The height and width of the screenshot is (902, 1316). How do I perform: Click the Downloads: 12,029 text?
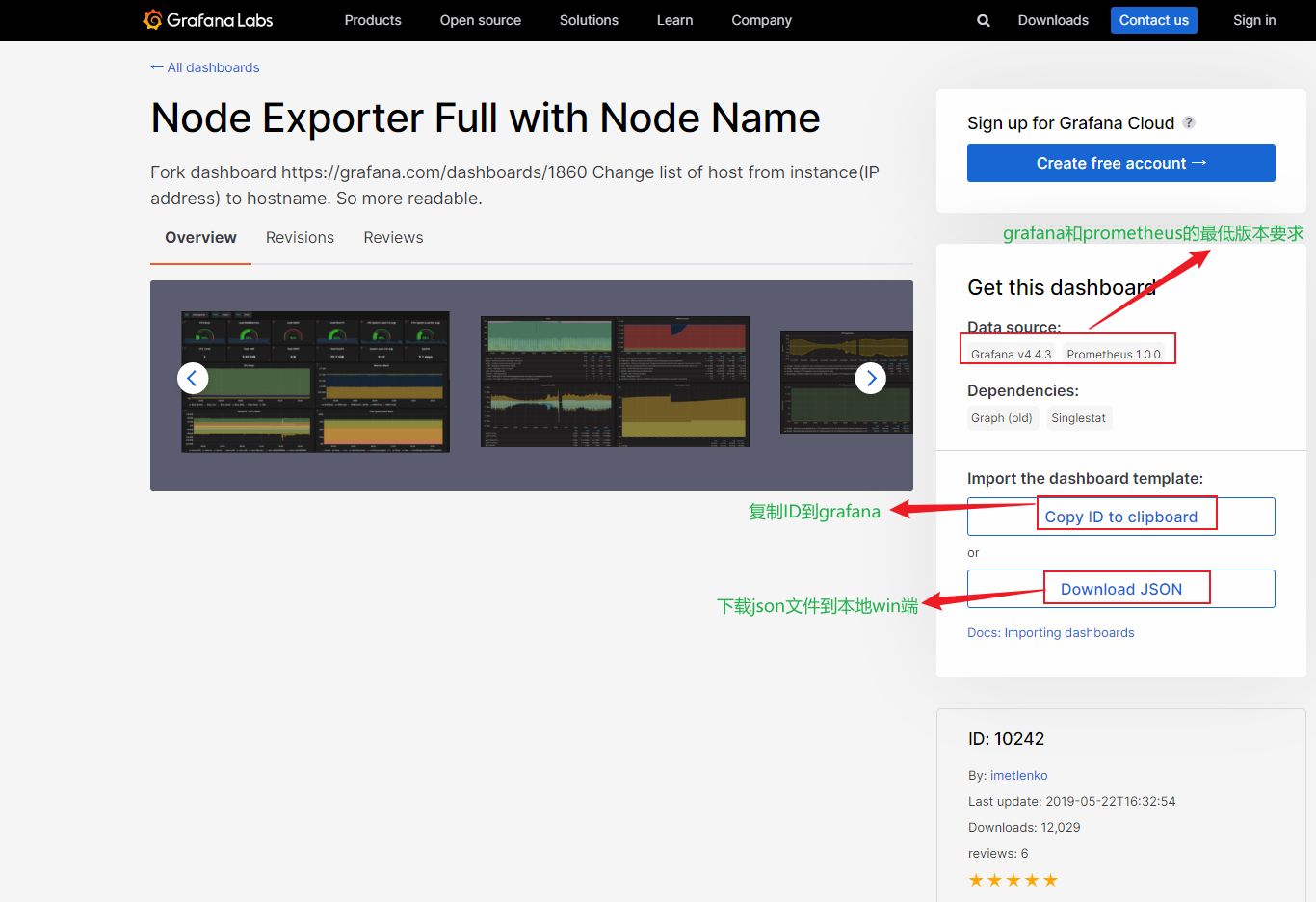click(1024, 828)
